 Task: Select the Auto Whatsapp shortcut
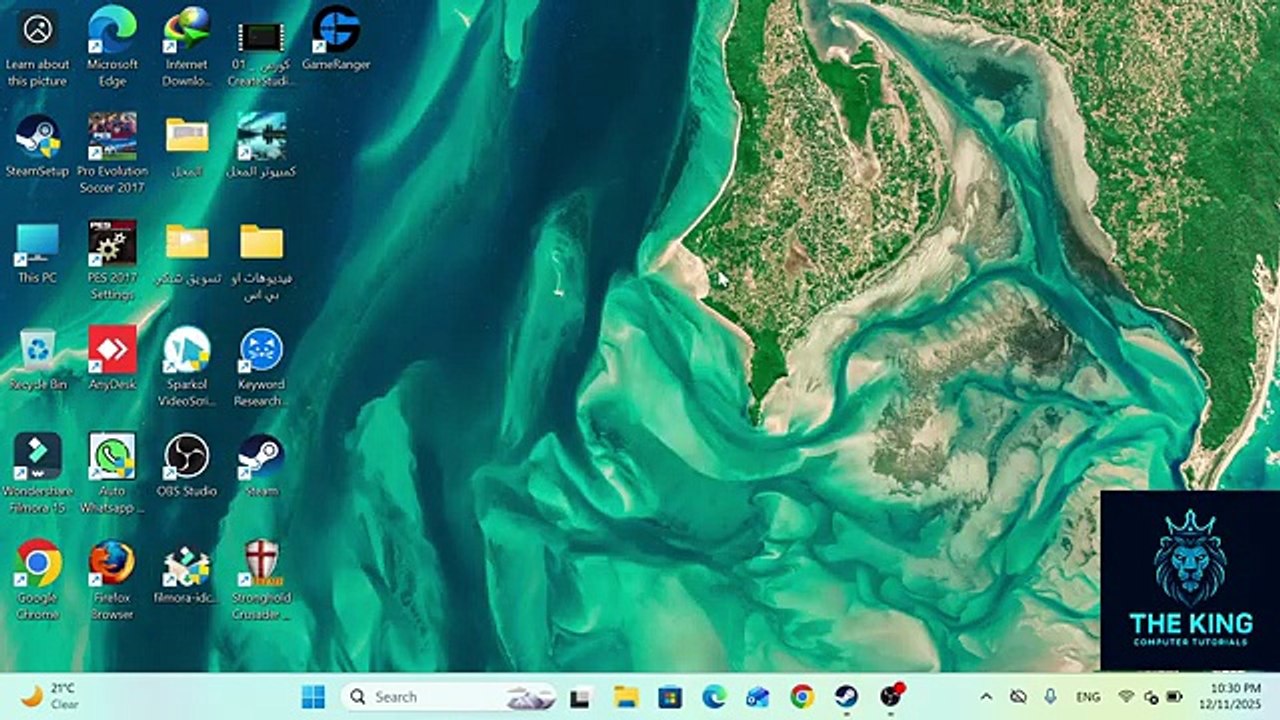pos(112,475)
